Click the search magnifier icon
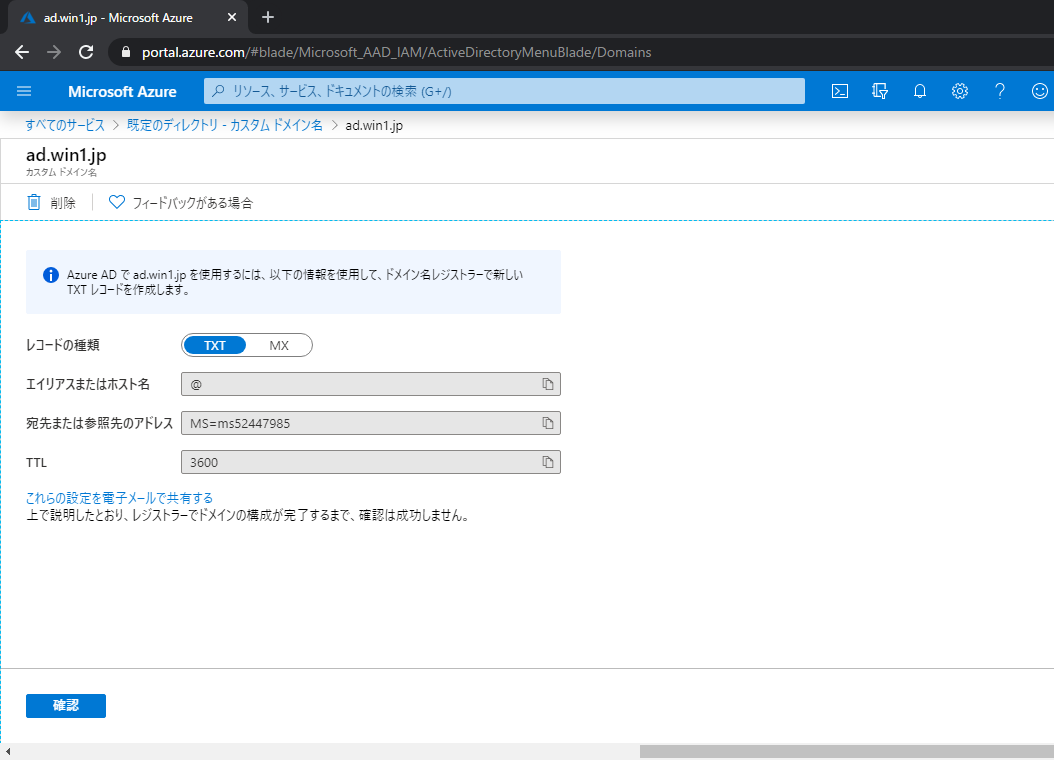This screenshot has height=760, width=1054. click(218, 91)
